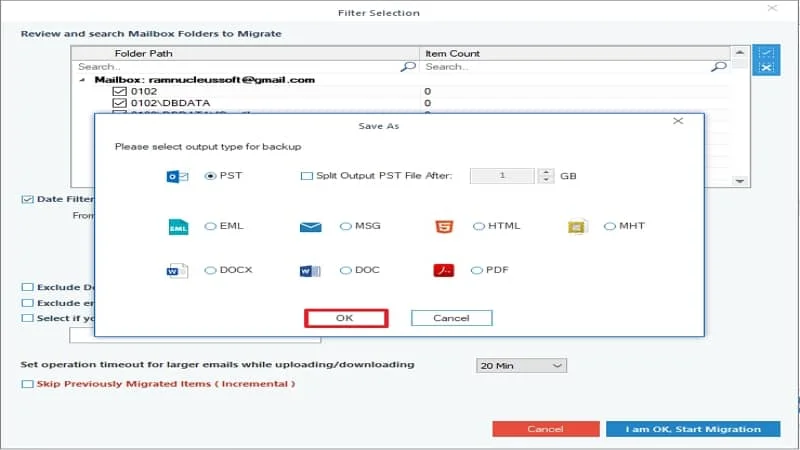Select the DOC radio button
This screenshot has height=450, width=800.
[345, 270]
